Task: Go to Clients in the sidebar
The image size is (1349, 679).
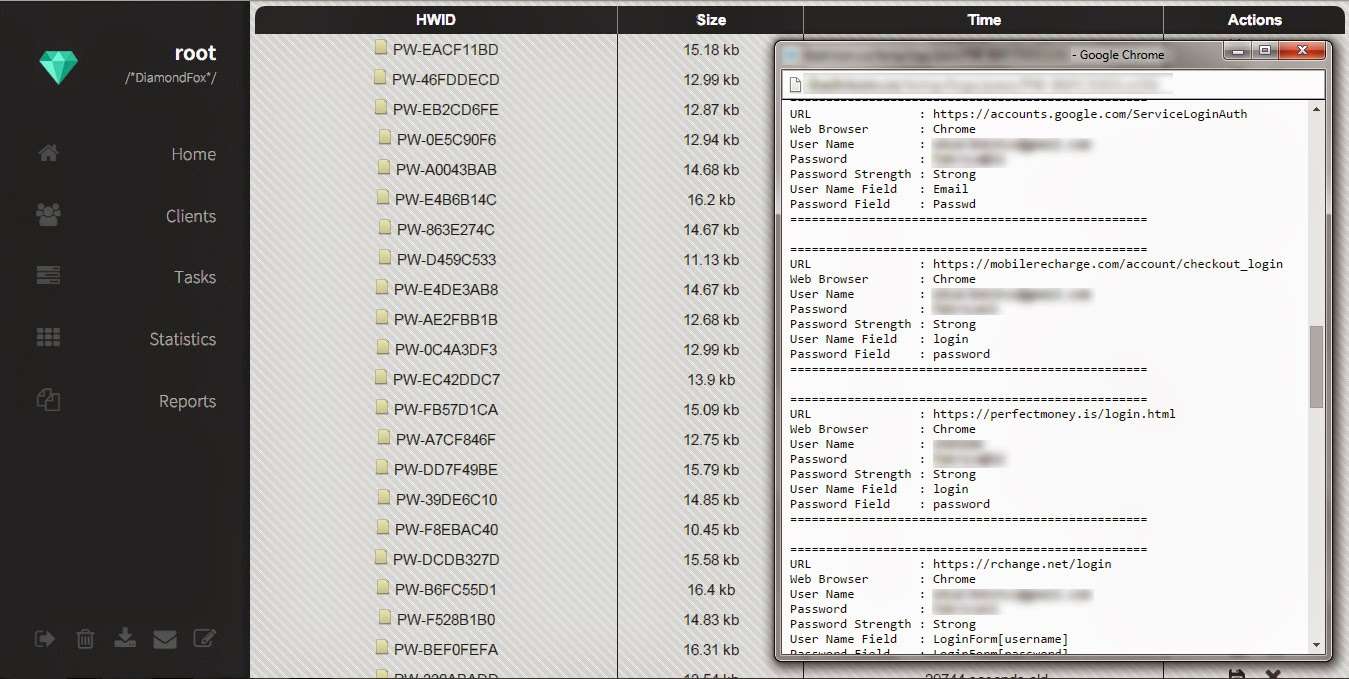Action: 191,216
